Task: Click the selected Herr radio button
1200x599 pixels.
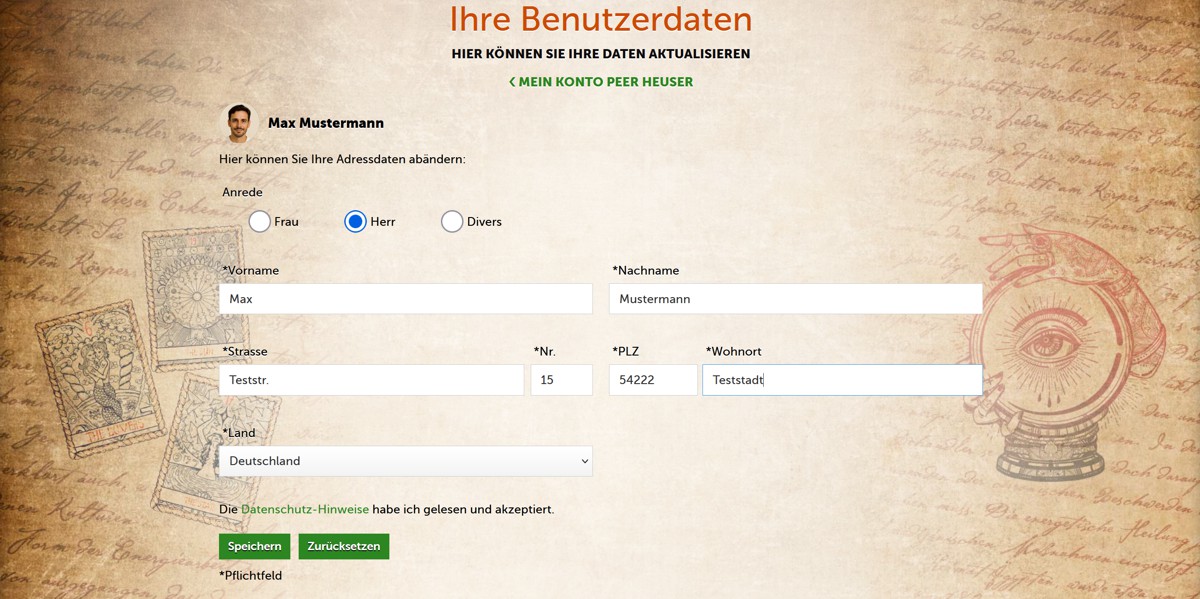Action: coord(356,221)
